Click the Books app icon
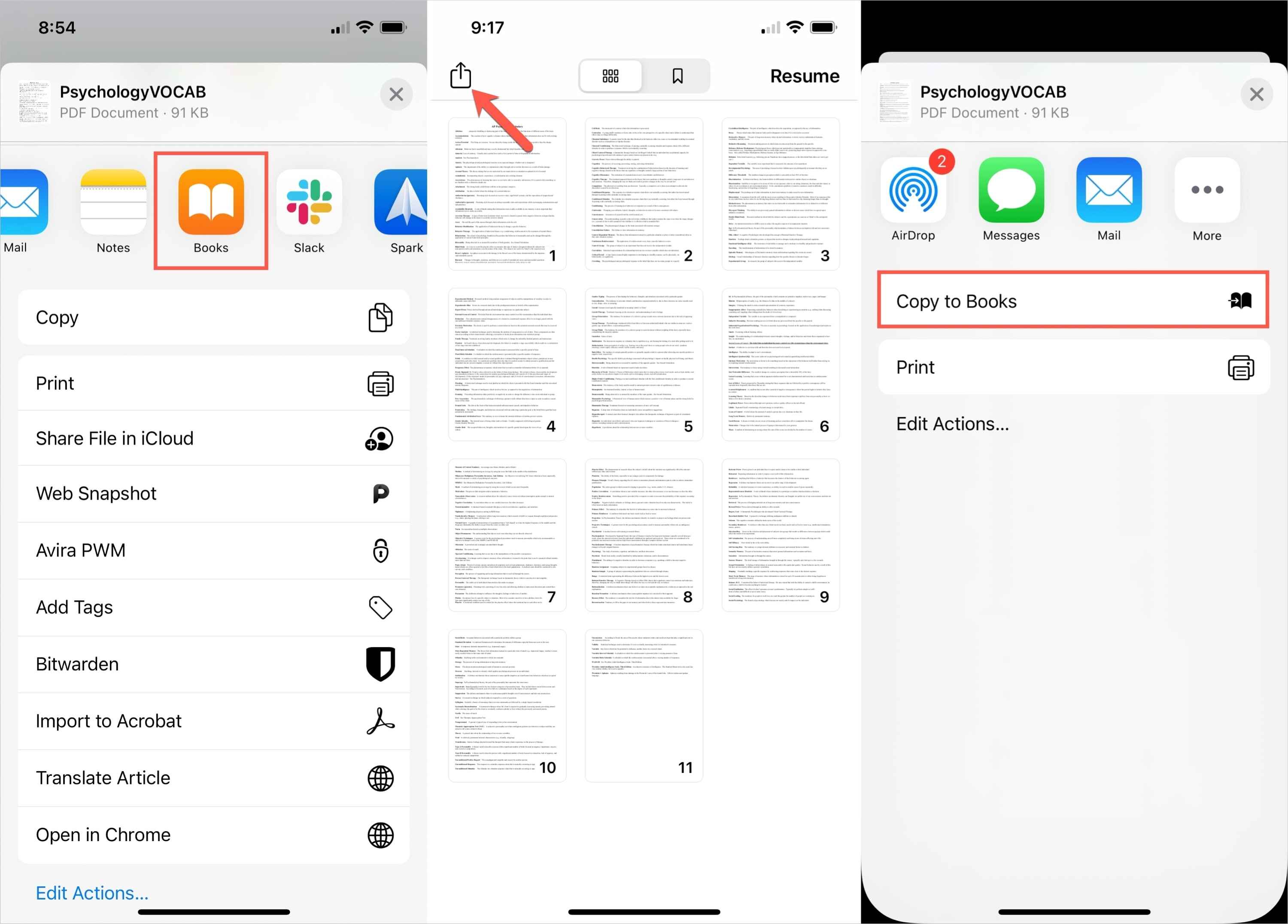 [211, 205]
